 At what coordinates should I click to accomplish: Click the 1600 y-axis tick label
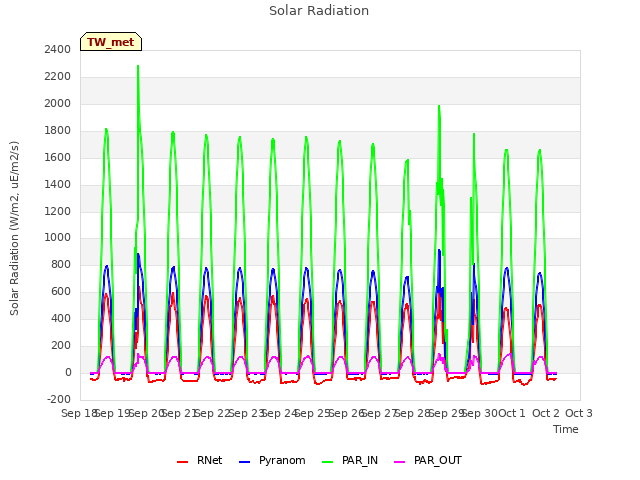click(x=58, y=157)
